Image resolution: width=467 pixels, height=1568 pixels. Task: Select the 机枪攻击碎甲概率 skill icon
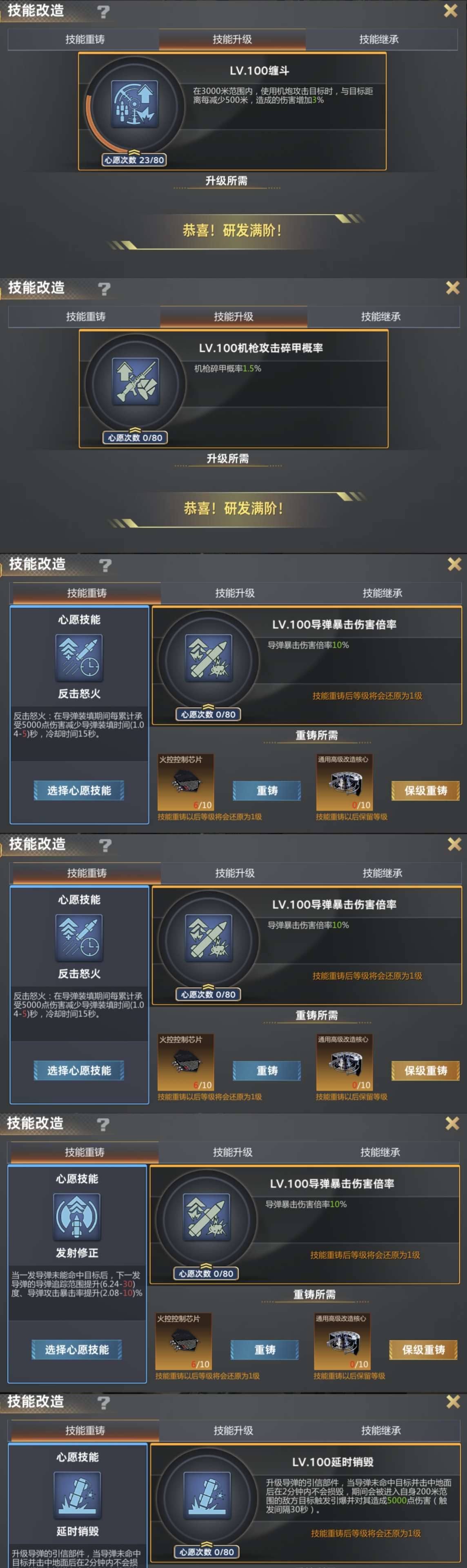pyautogui.click(x=136, y=382)
